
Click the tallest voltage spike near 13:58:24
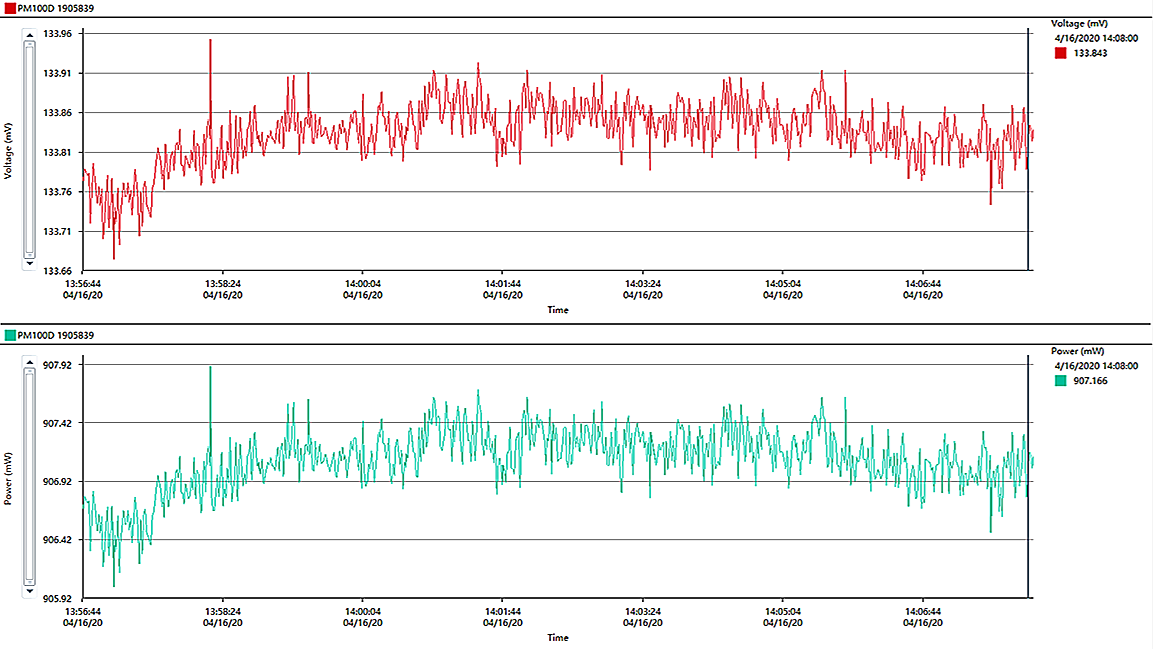210,42
